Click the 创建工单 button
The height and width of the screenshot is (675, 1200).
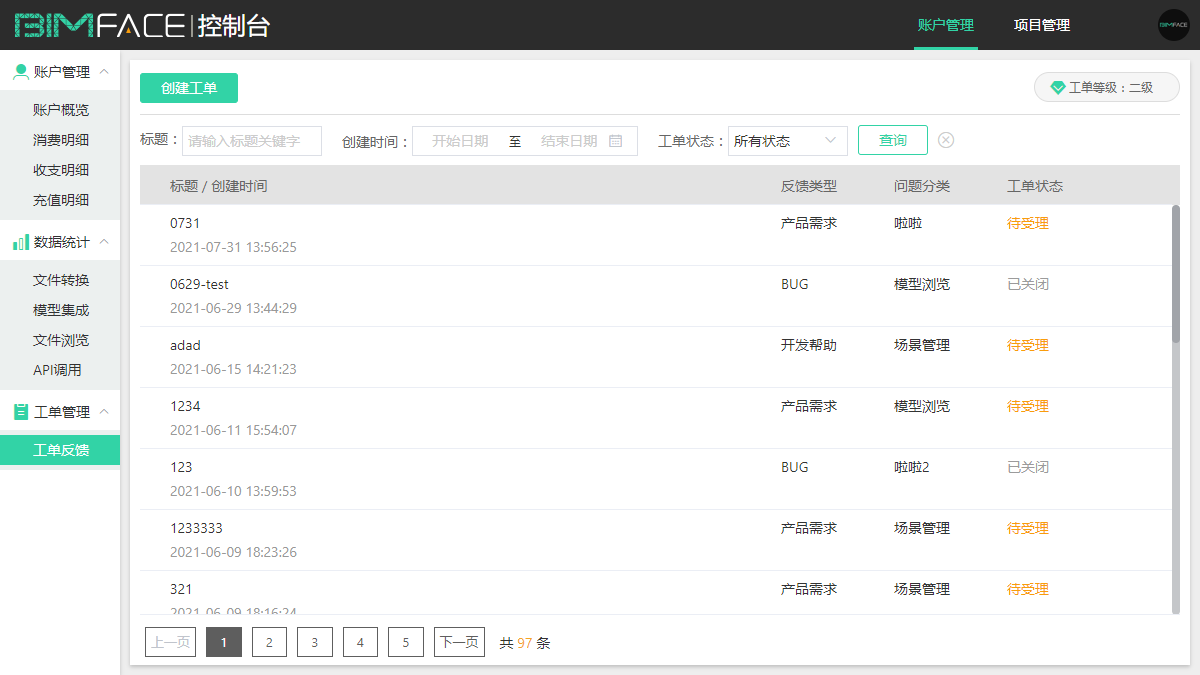pyautogui.click(x=188, y=88)
